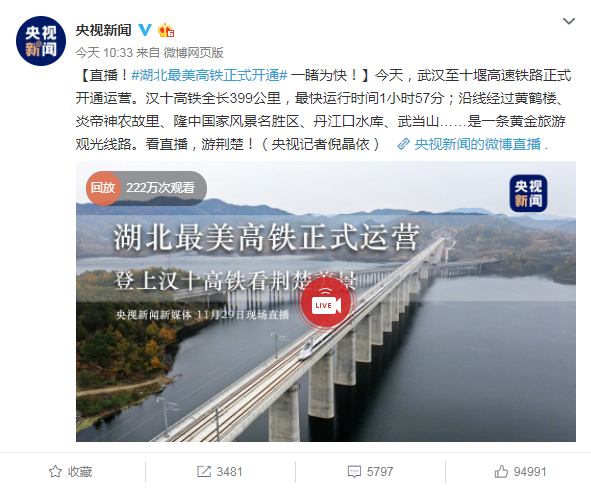Open the 央视新闻 account name link

(x=103, y=30)
